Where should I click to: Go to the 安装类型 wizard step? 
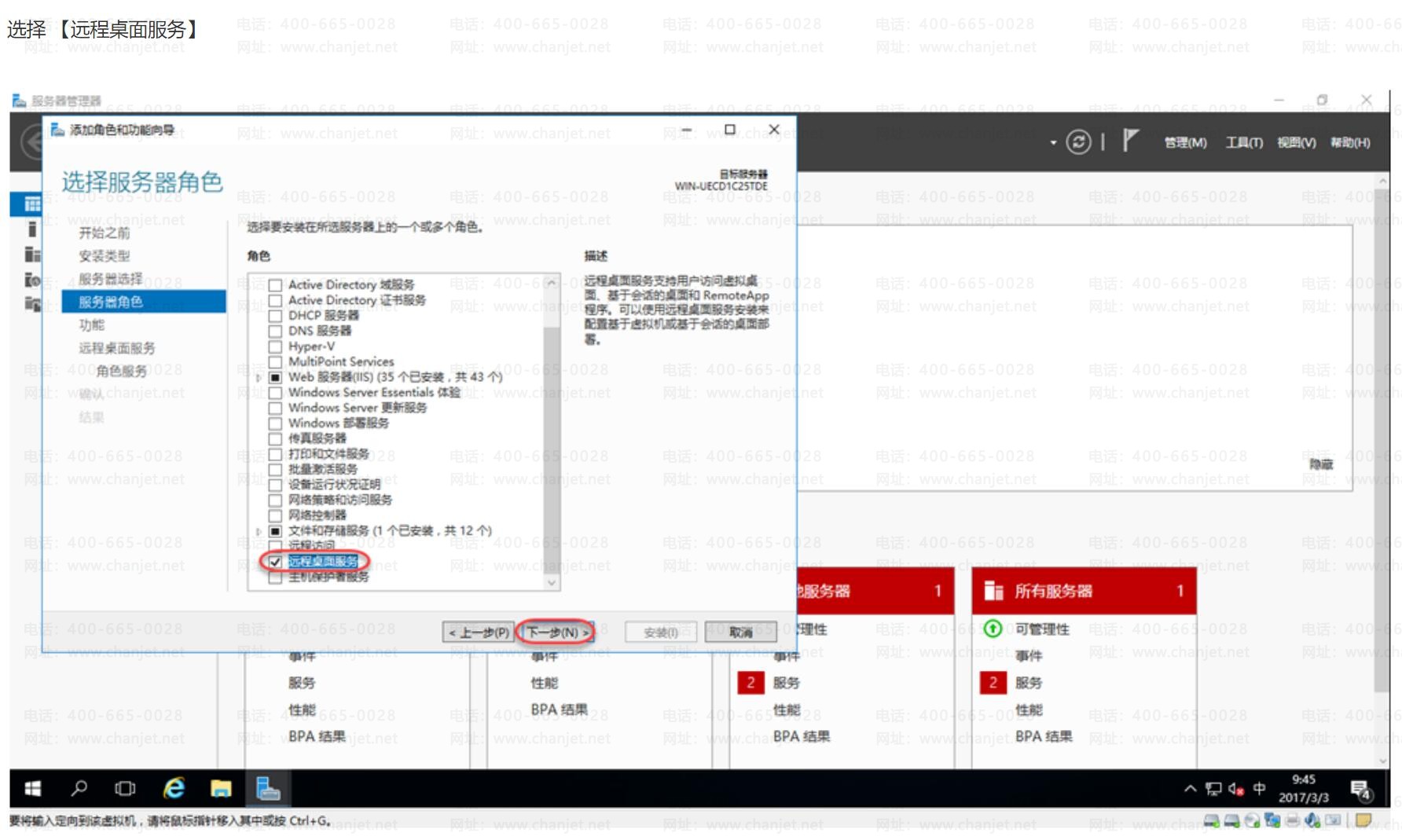coord(105,256)
